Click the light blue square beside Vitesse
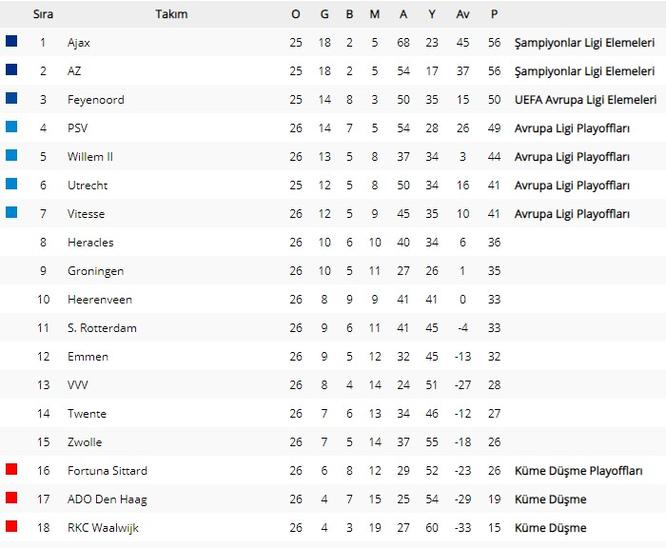The width and height of the screenshot is (666, 548). click(x=11, y=212)
